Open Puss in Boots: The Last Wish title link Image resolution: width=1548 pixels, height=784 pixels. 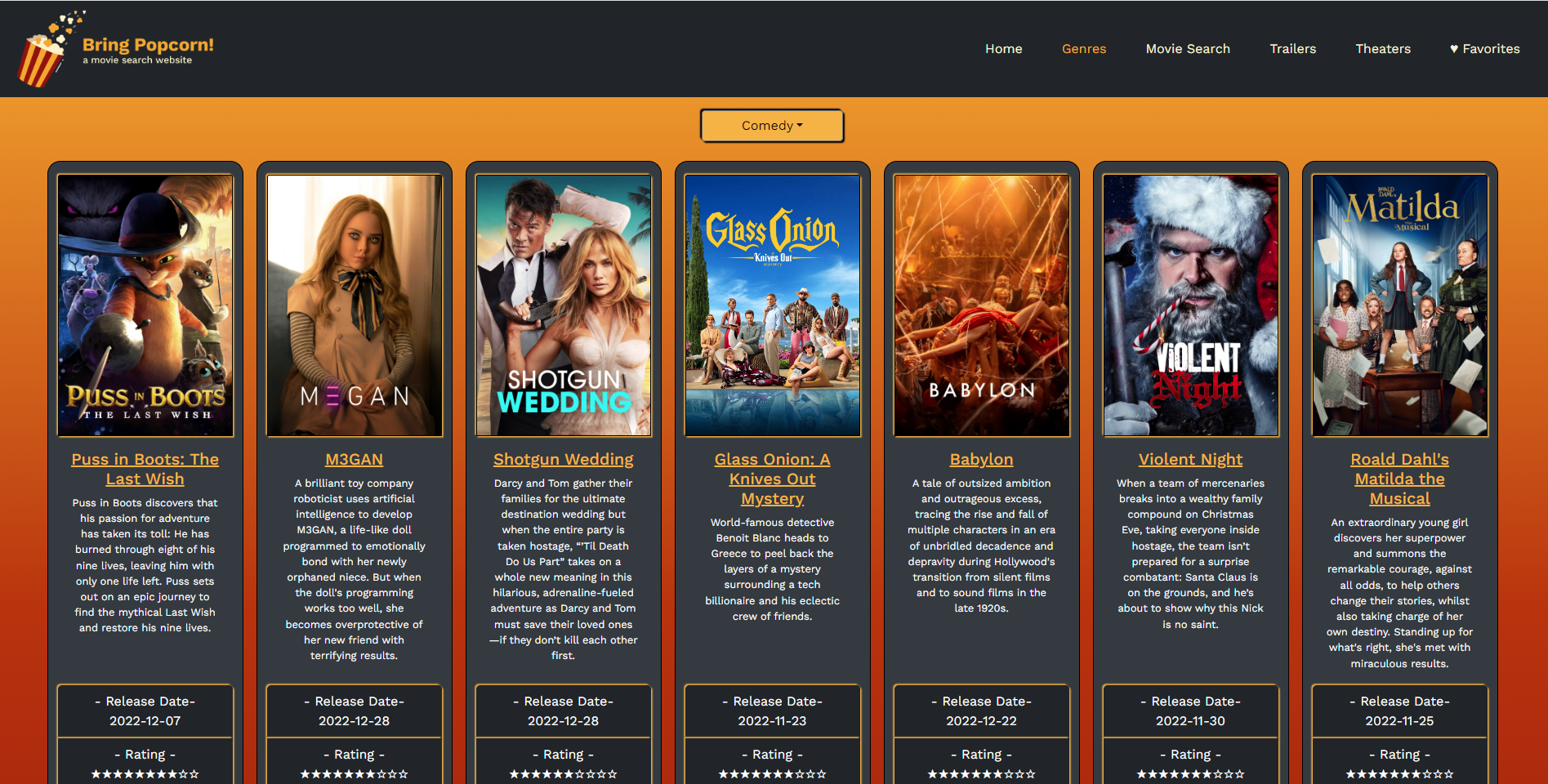(x=145, y=469)
